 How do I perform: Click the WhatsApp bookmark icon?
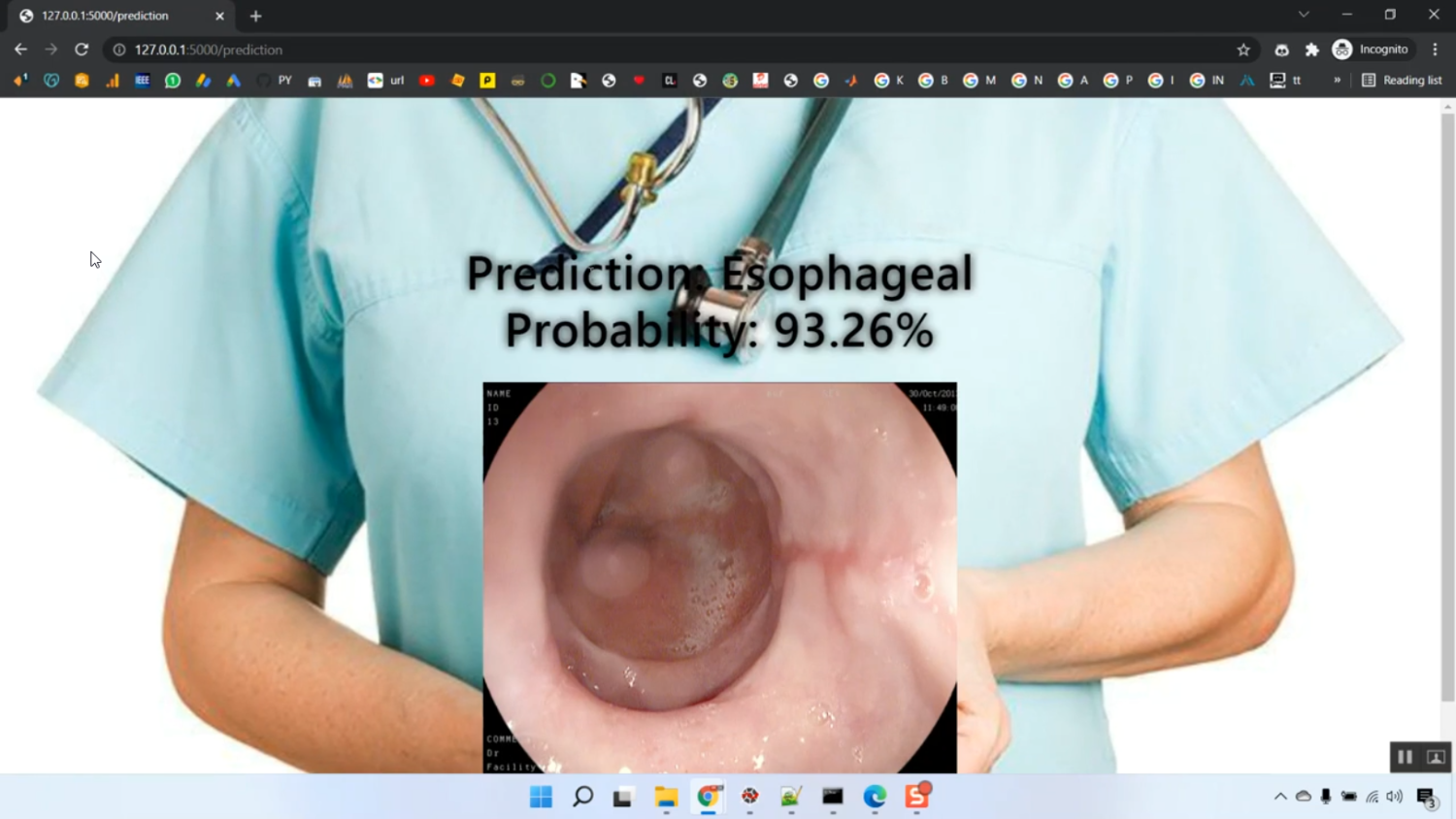coord(173,81)
